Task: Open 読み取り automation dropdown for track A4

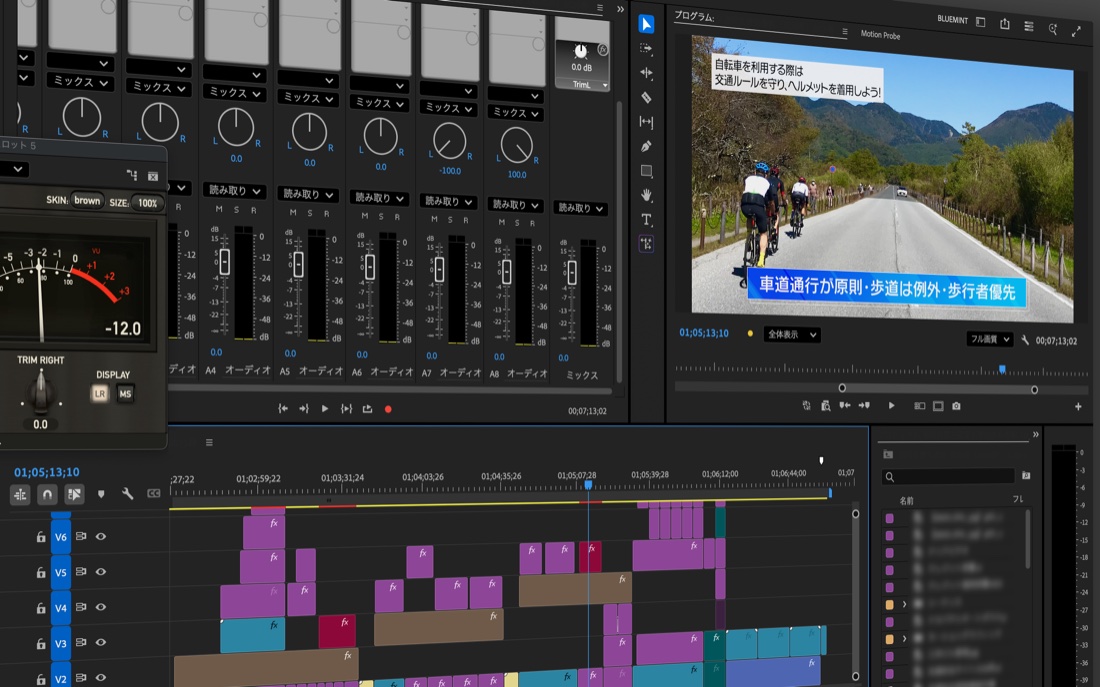Action: coord(234,190)
